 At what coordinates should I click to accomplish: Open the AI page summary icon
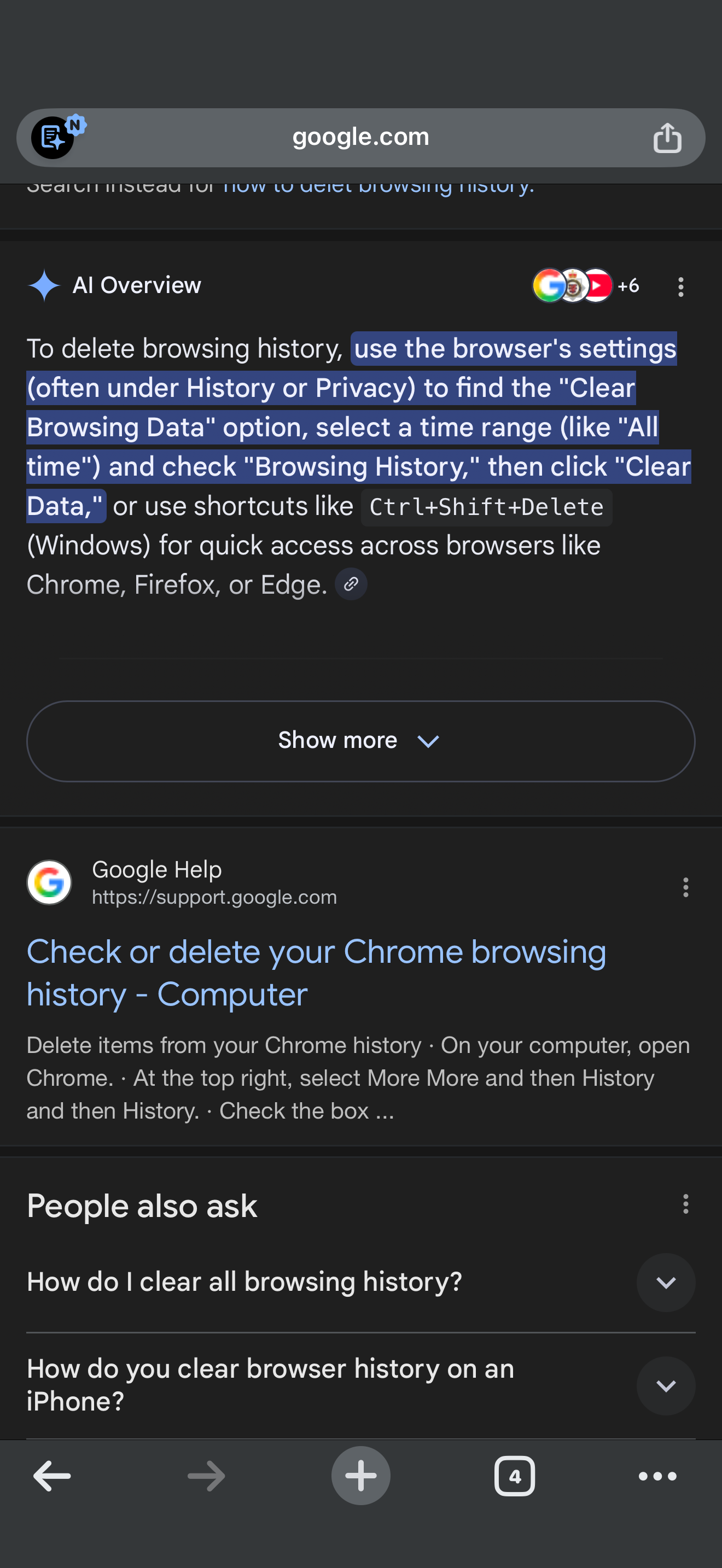point(54,138)
